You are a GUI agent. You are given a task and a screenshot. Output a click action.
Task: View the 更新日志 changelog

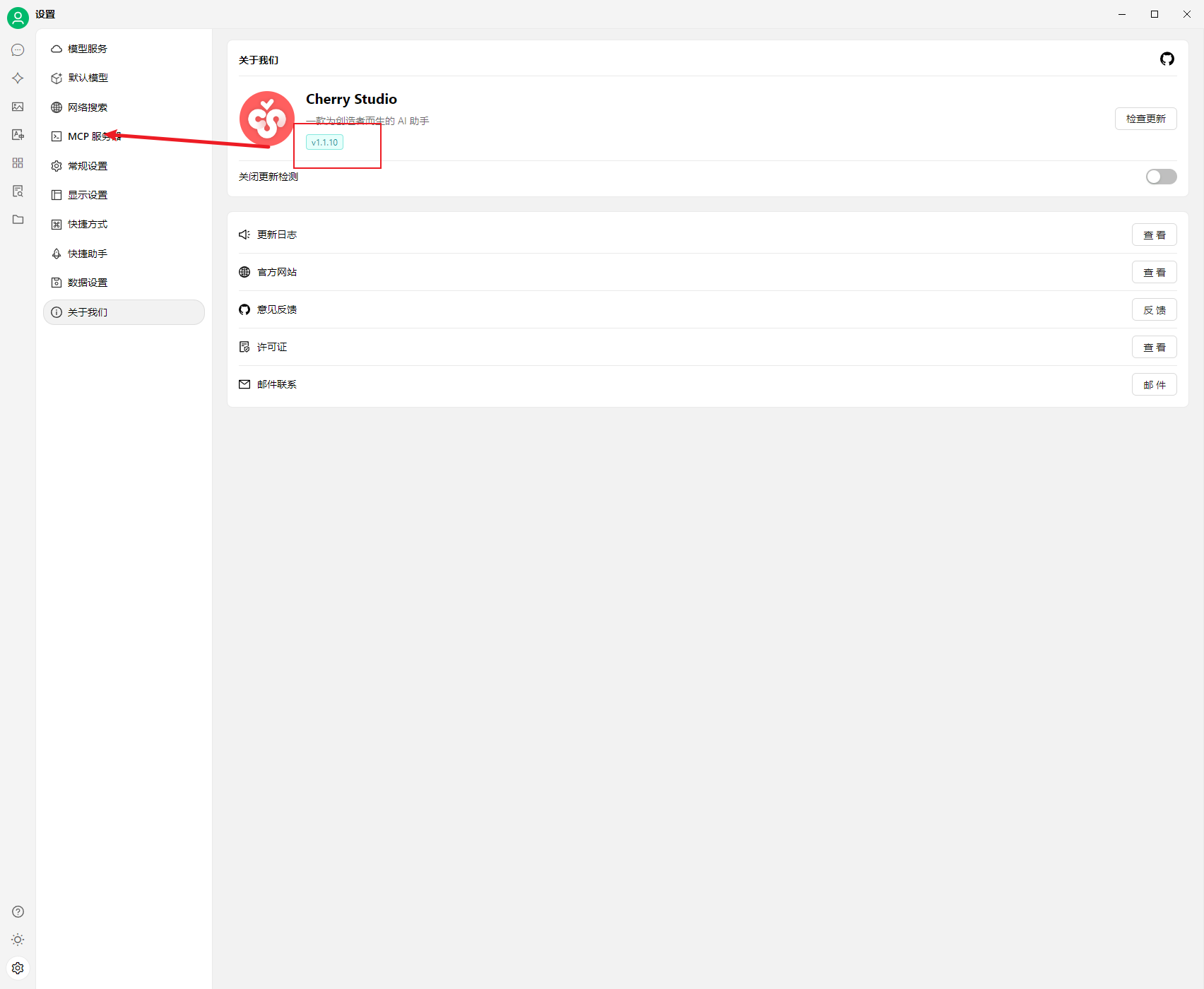point(1155,235)
